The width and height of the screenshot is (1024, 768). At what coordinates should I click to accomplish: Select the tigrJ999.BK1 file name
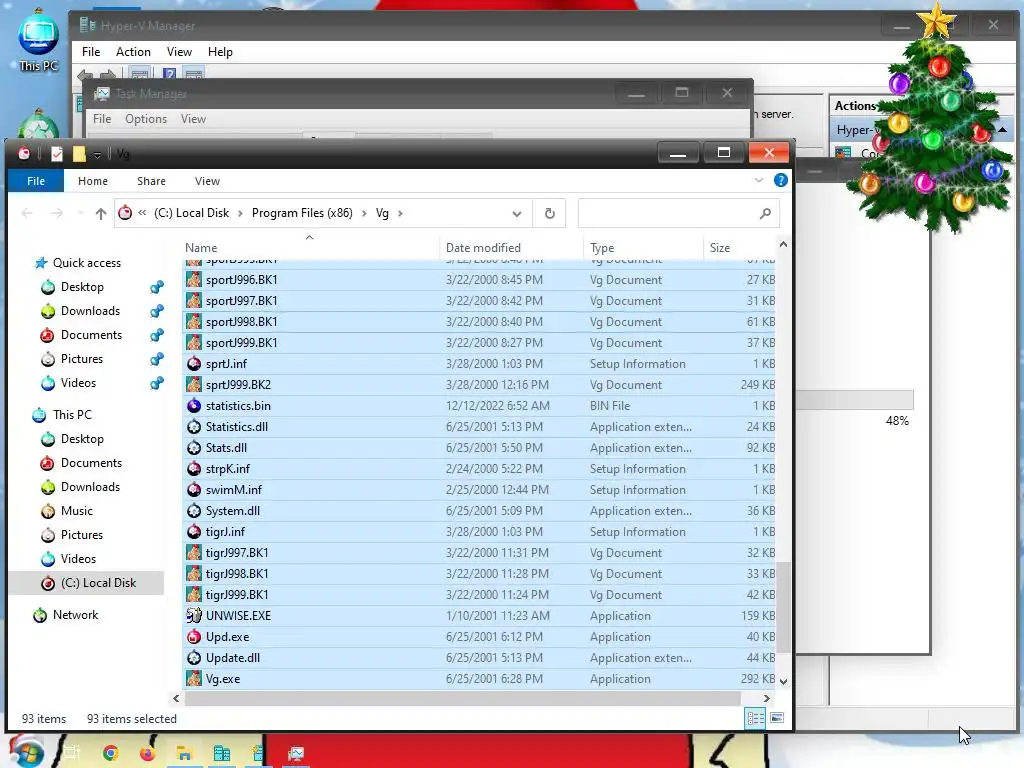tap(237, 595)
